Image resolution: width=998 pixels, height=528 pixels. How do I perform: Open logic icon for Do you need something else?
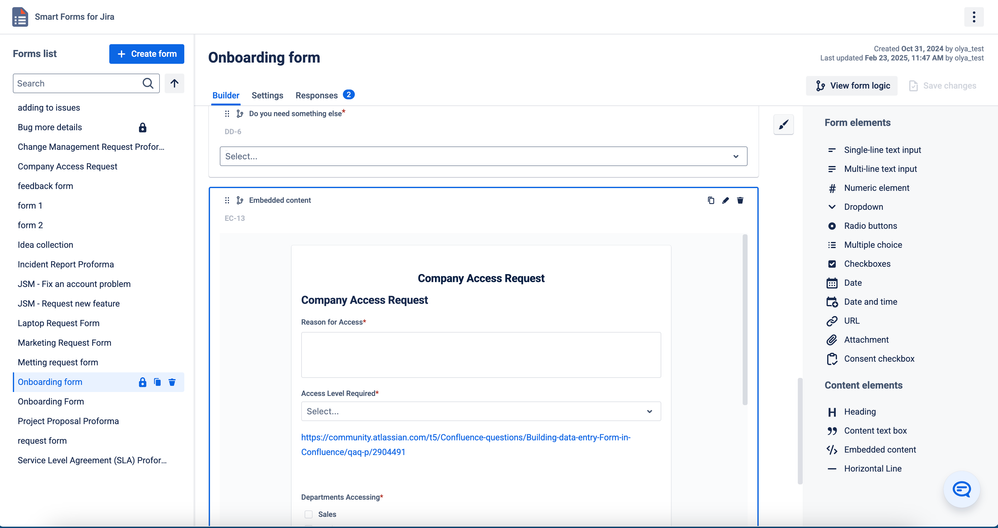click(x=240, y=113)
